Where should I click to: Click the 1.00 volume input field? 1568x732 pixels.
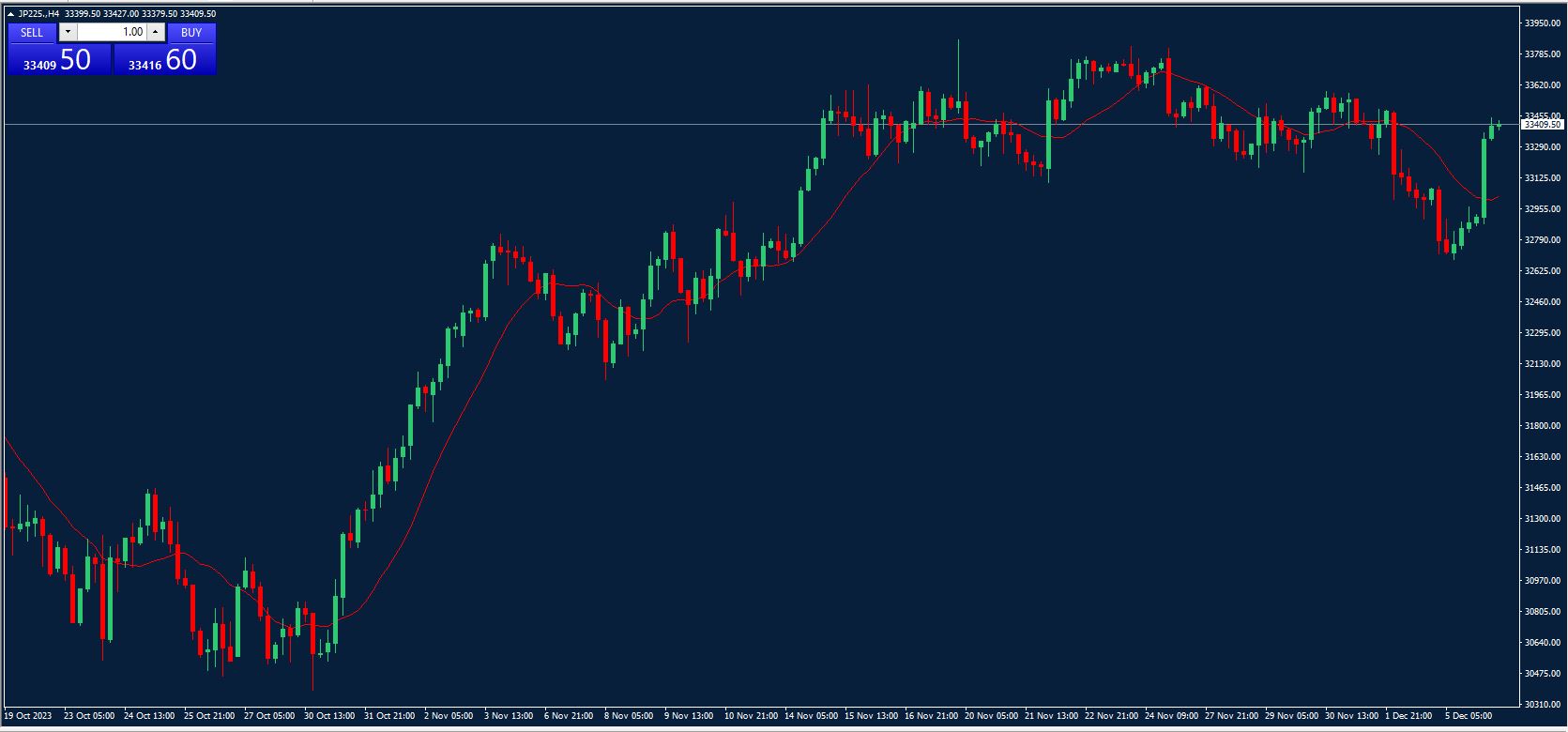(111, 32)
